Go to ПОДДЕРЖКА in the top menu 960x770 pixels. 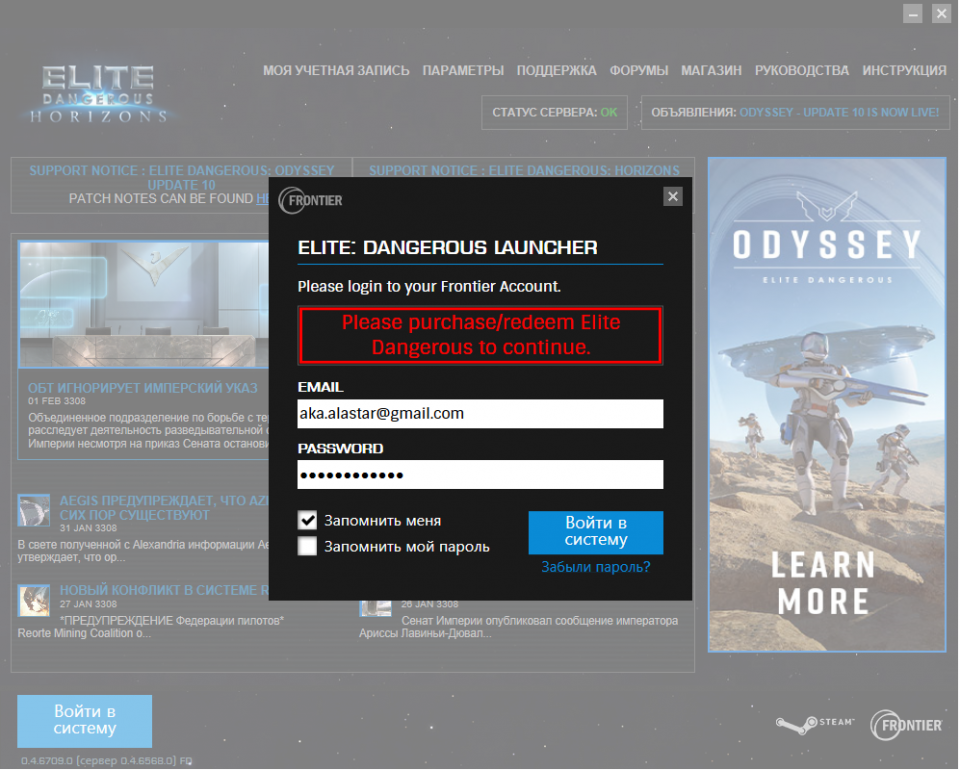pos(557,70)
